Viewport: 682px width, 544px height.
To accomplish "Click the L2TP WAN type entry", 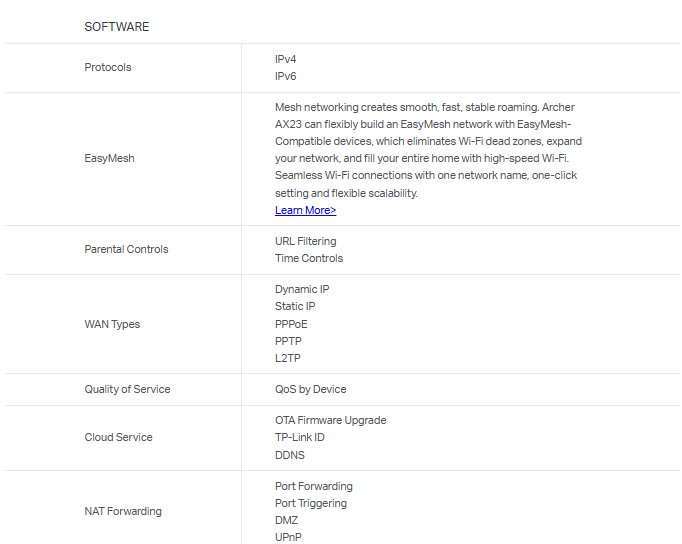I will coord(288,358).
